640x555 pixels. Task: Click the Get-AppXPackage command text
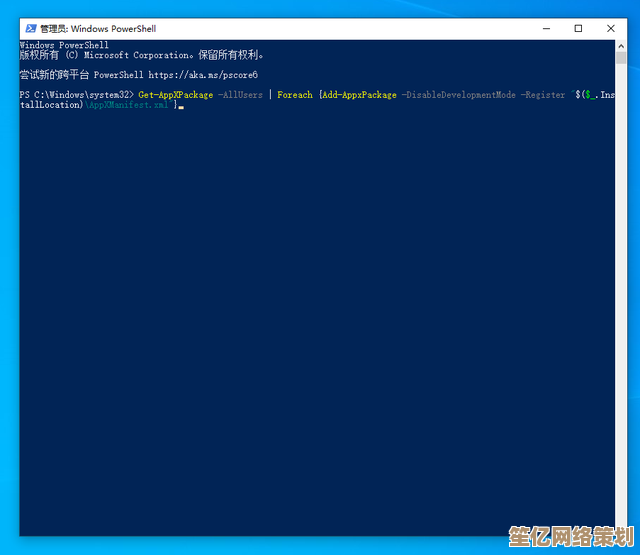(x=175, y=95)
